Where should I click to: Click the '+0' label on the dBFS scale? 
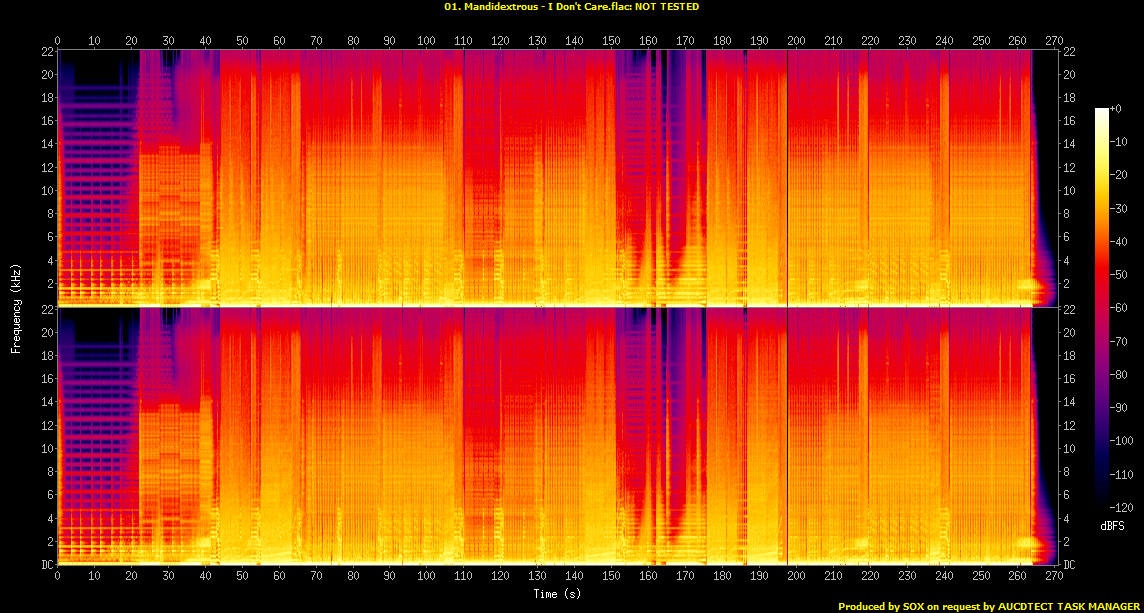click(x=1118, y=109)
